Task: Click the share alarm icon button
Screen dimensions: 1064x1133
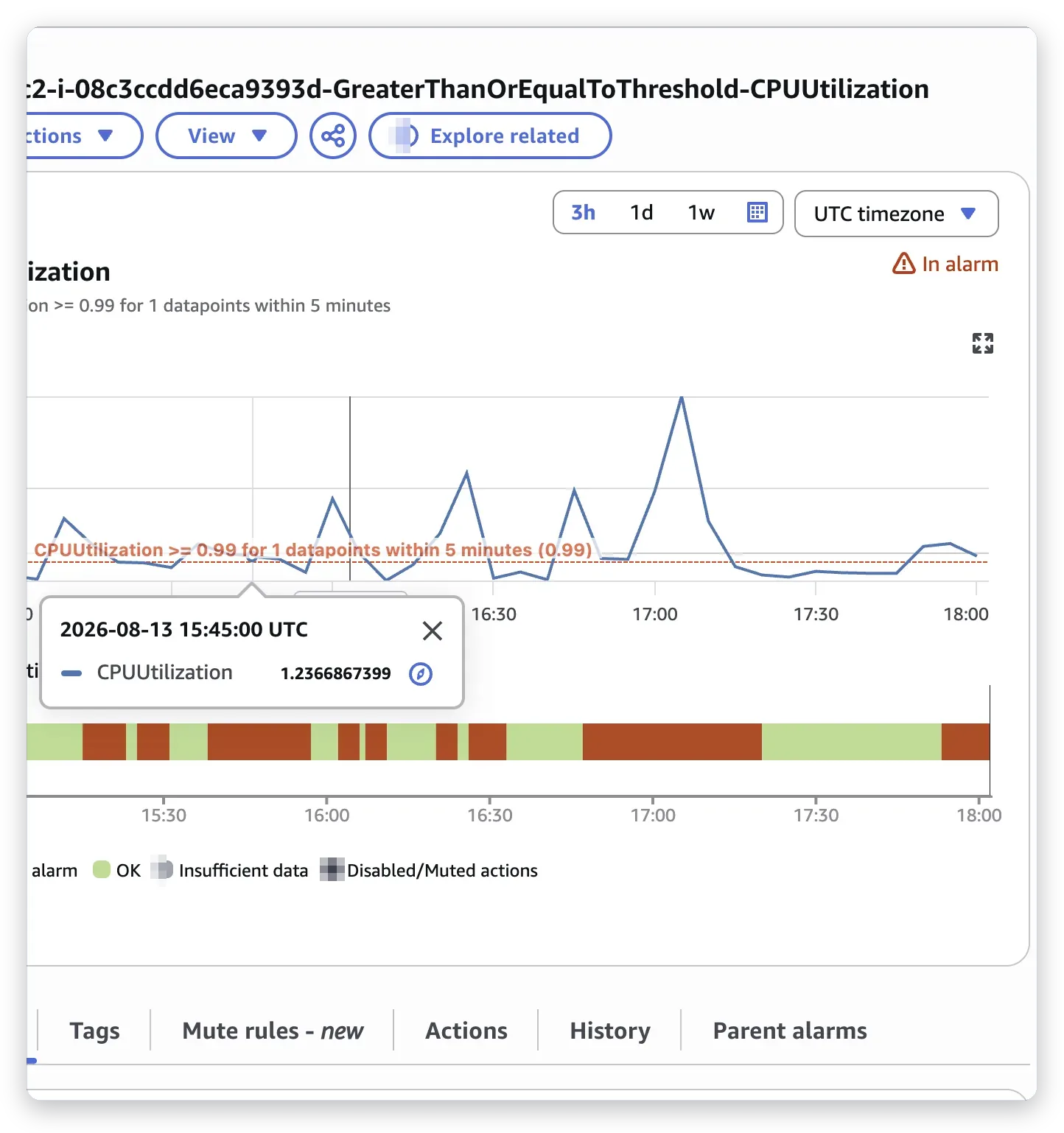Action: (333, 136)
